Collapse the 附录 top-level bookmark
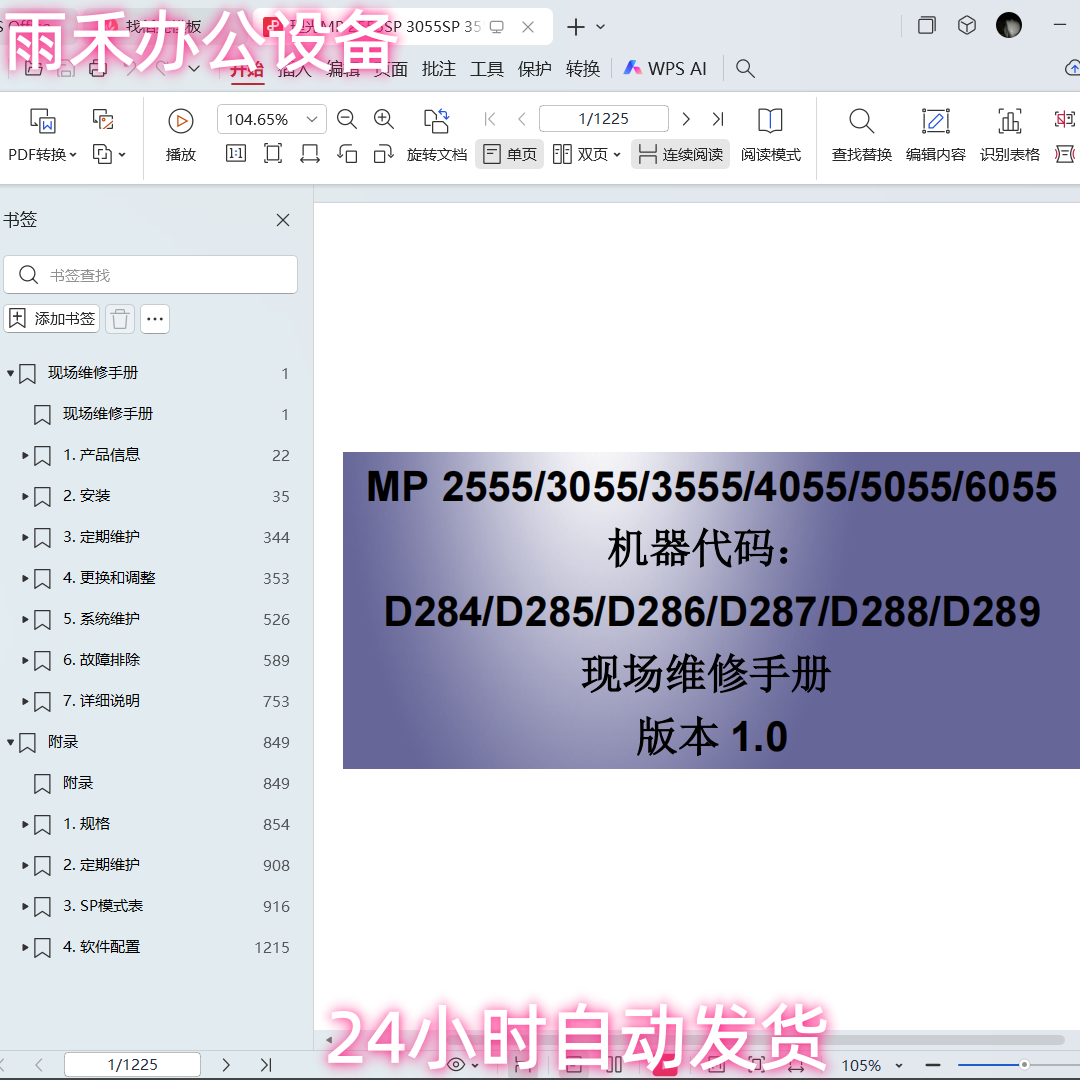The image size is (1080, 1080). click(10, 742)
